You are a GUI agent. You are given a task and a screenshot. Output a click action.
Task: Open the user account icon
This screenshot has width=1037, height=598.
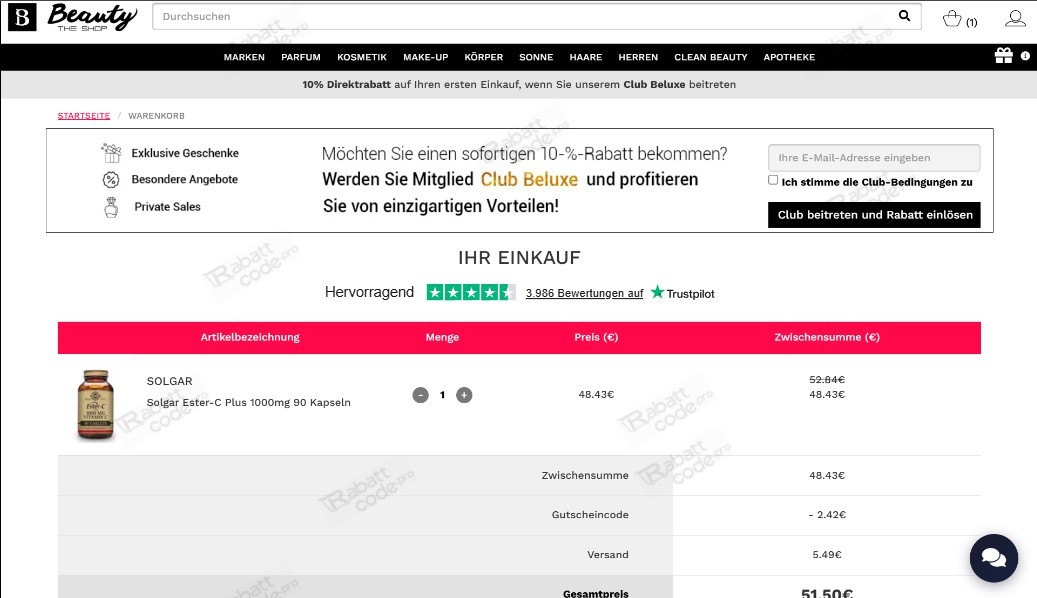pos(1015,19)
